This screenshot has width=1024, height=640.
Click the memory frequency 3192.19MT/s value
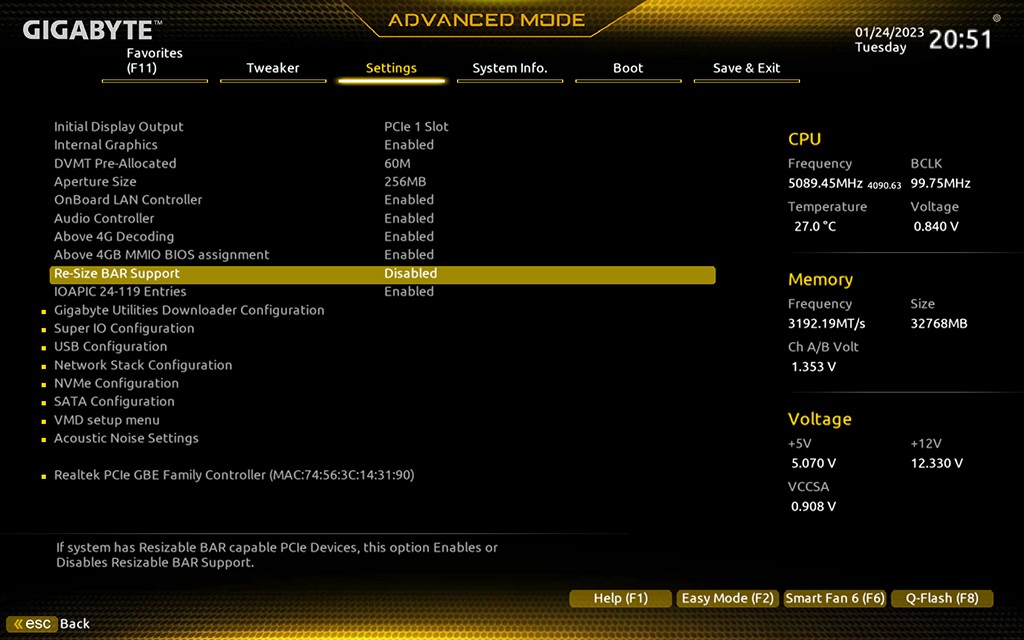(827, 324)
